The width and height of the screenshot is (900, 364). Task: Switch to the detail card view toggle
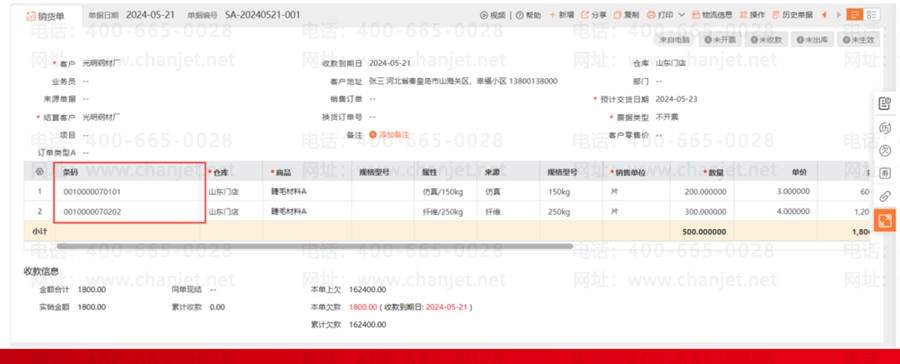pyautogui.click(x=872, y=15)
